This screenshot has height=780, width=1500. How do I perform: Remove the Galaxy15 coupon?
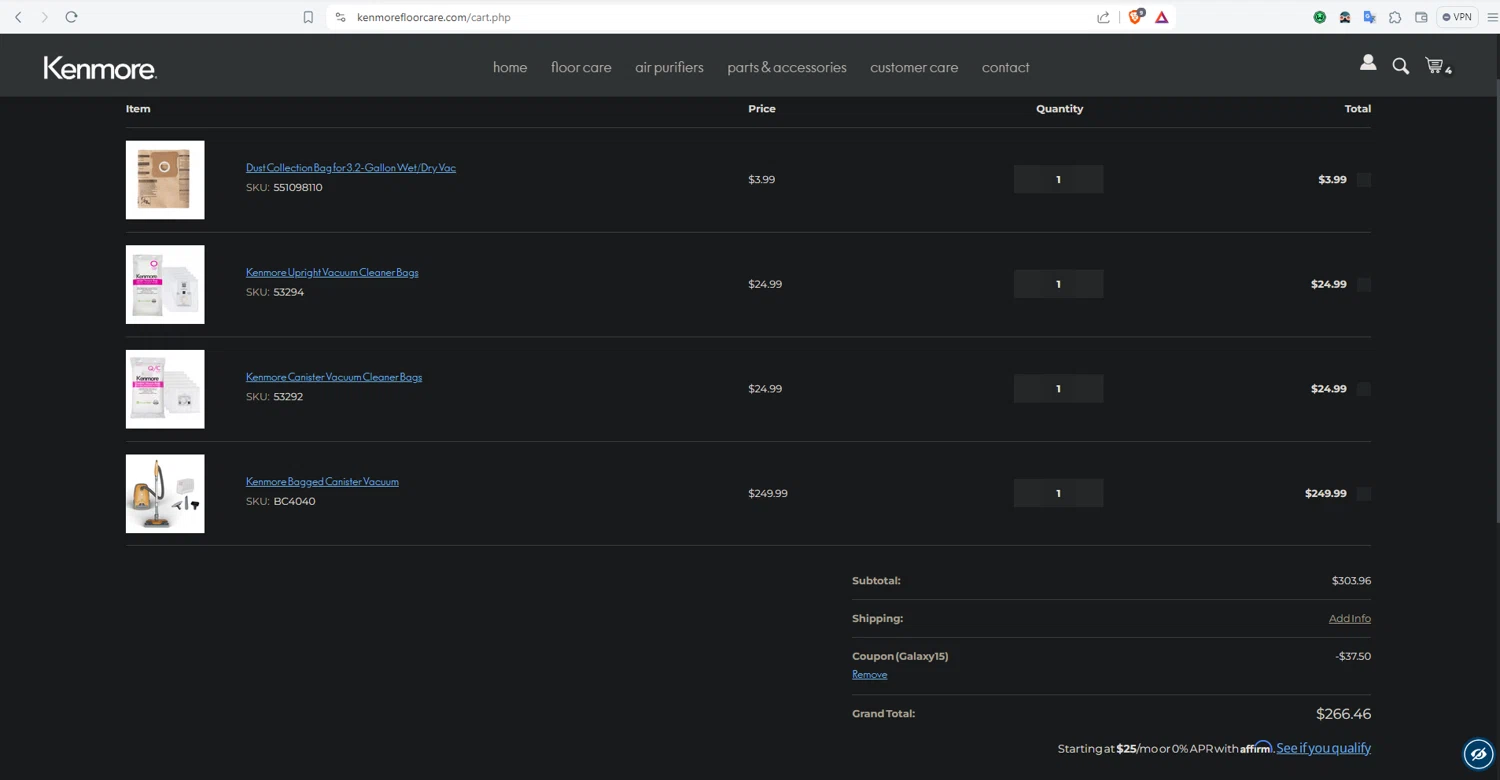pos(870,675)
